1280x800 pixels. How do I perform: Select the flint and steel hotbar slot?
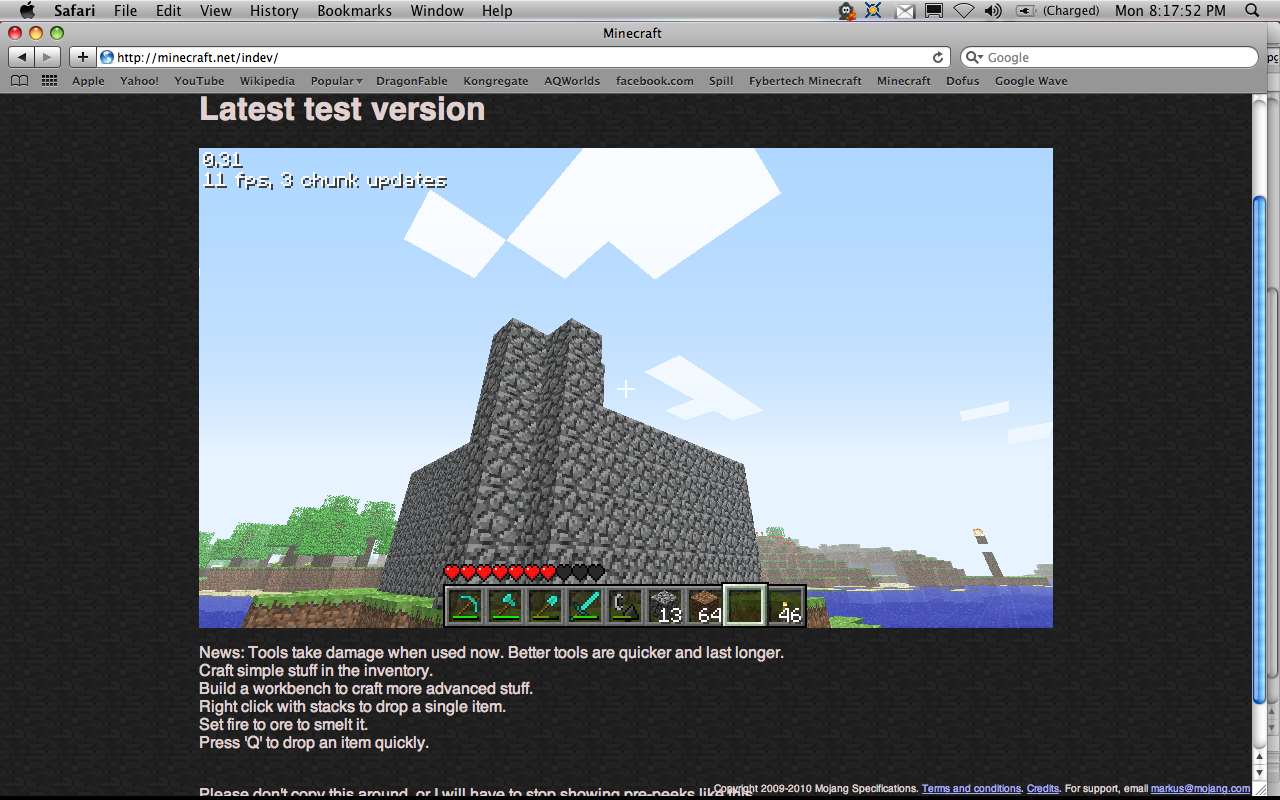[x=625, y=606]
